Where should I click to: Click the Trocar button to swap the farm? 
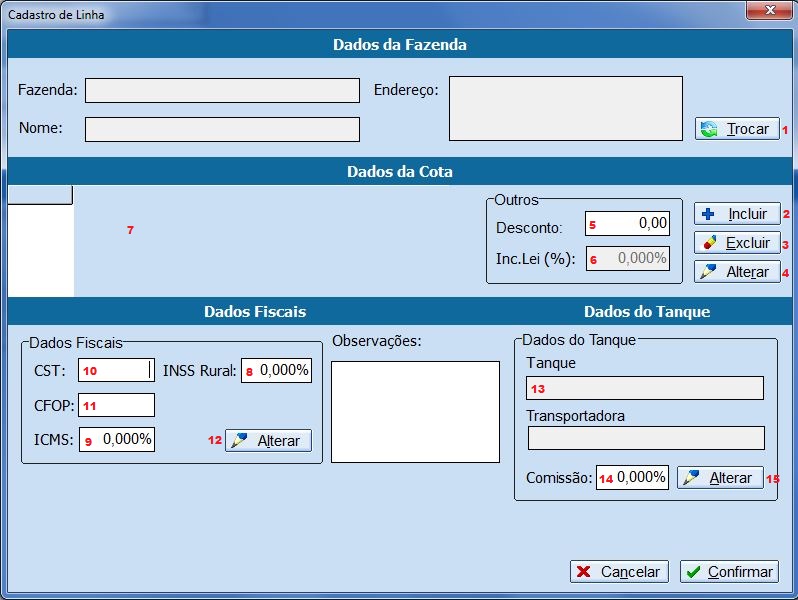pyautogui.click(x=737, y=128)
